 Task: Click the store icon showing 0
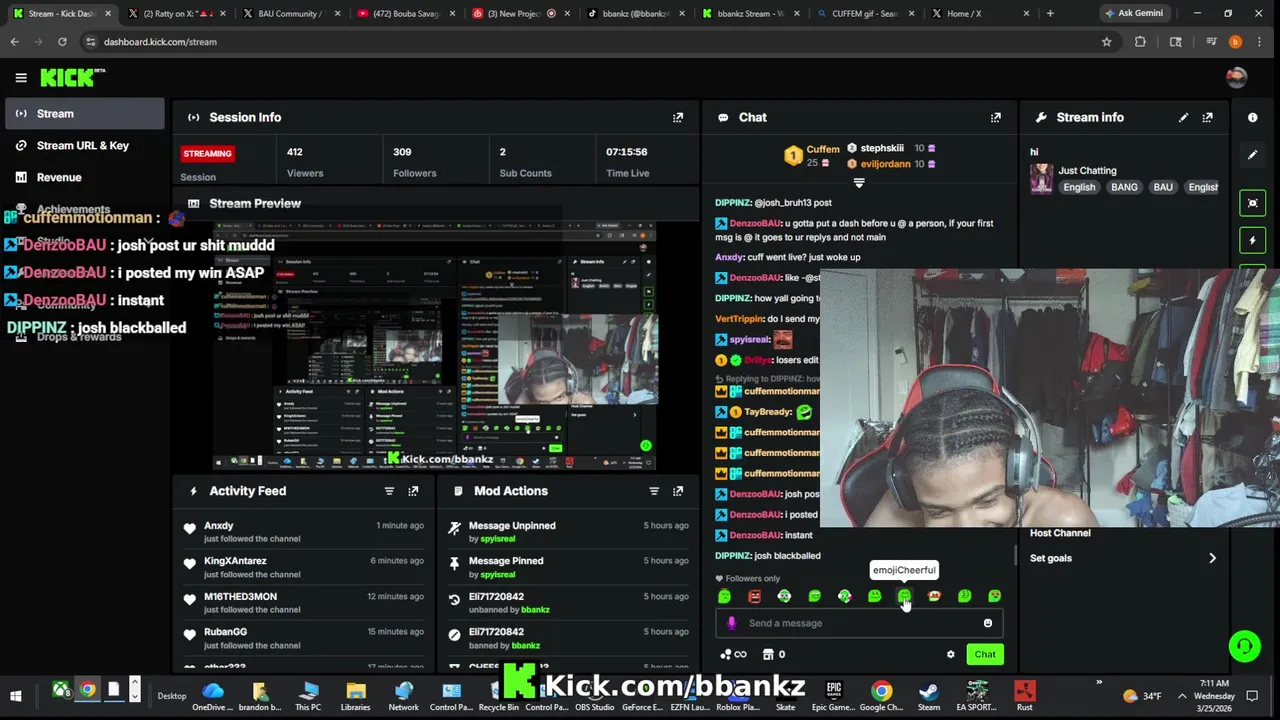tap(773, 654)
